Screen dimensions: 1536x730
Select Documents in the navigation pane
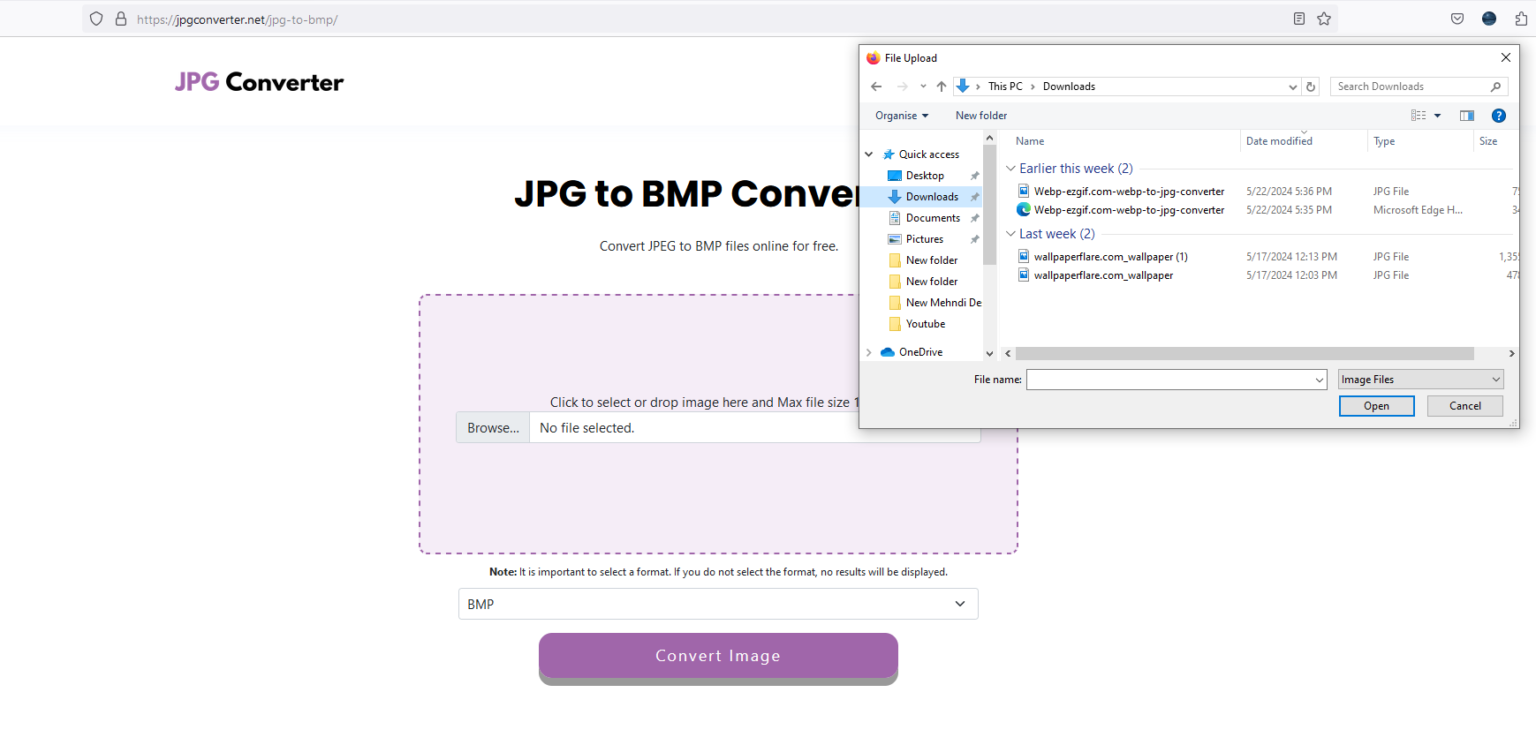933,218
